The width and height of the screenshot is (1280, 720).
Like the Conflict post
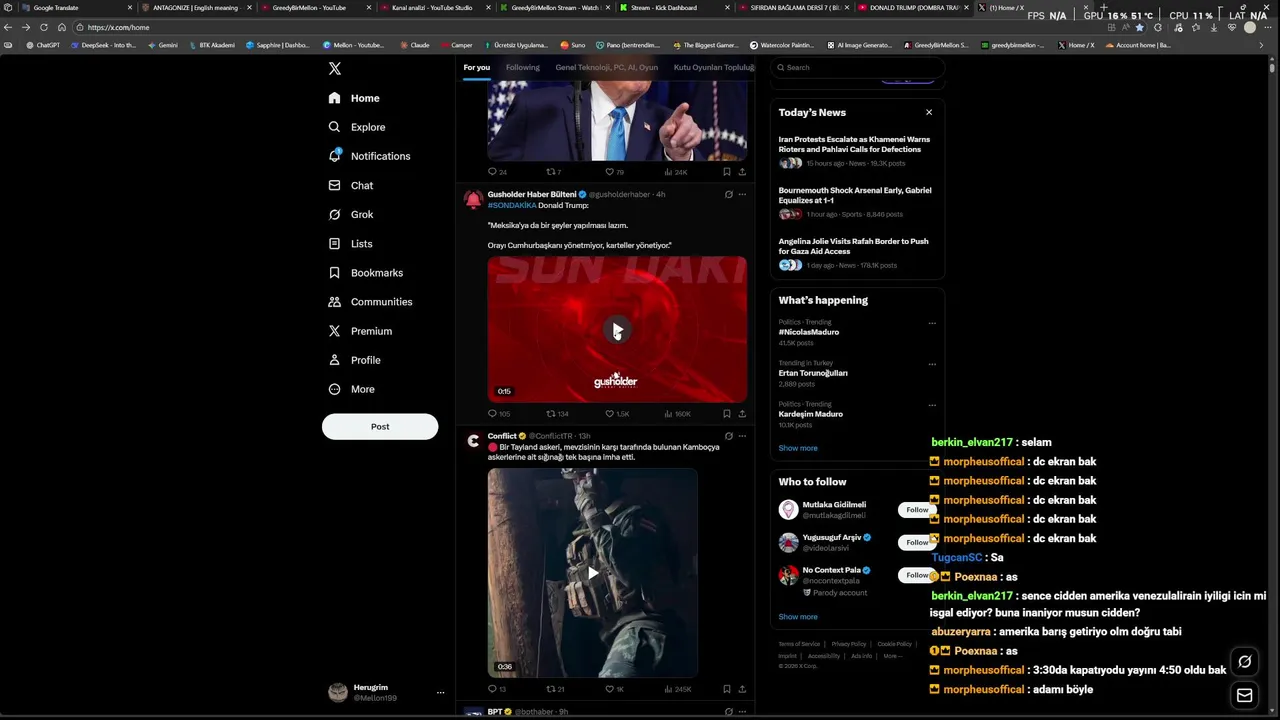pyautogui.click(x=615, y=689)
